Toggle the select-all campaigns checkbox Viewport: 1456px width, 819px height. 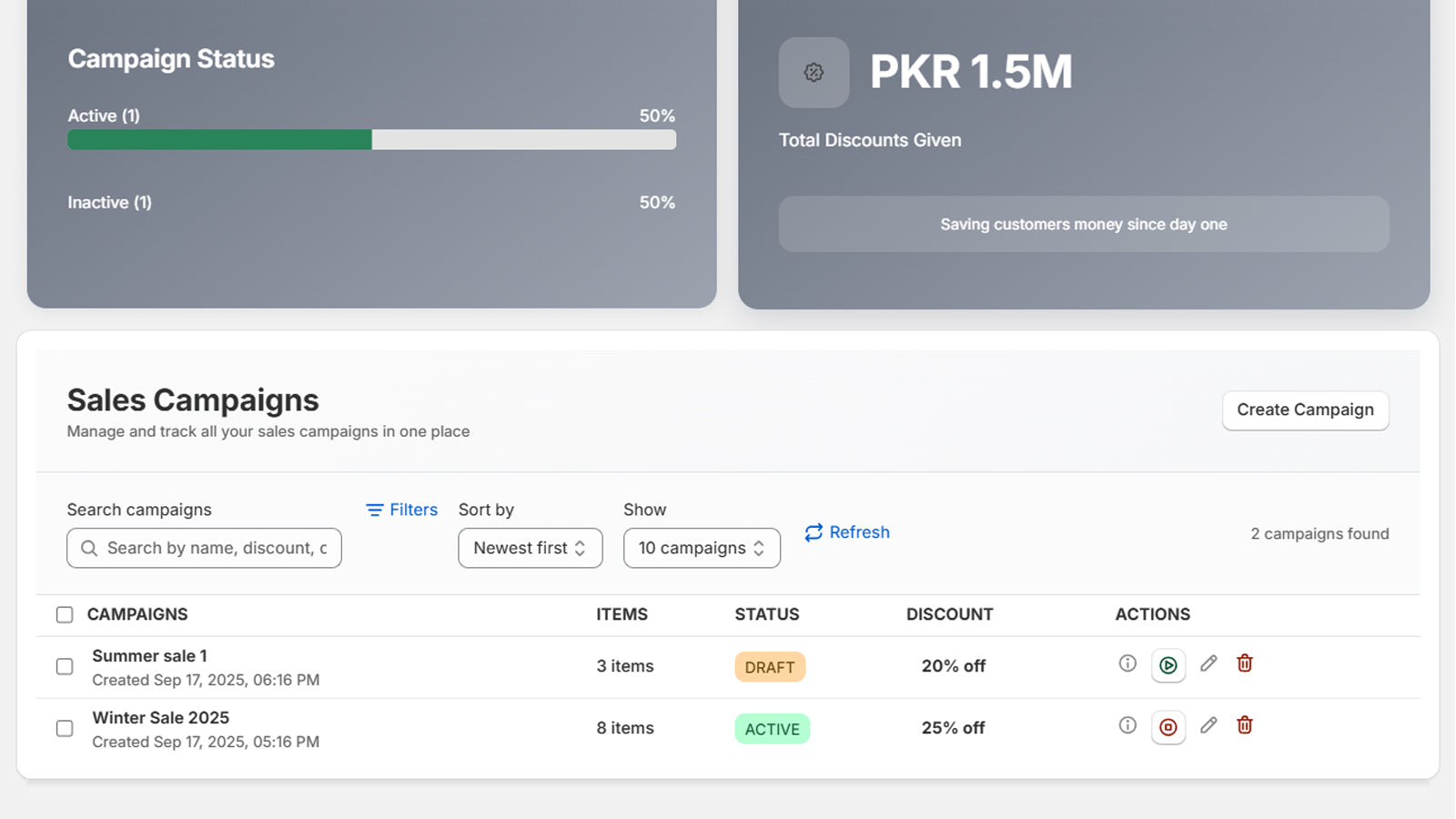[65, 614]
